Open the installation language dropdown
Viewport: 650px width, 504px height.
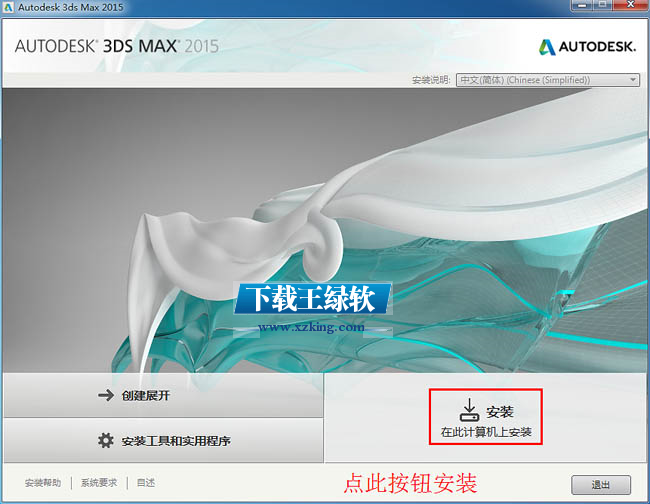click(x=548, y=80)
